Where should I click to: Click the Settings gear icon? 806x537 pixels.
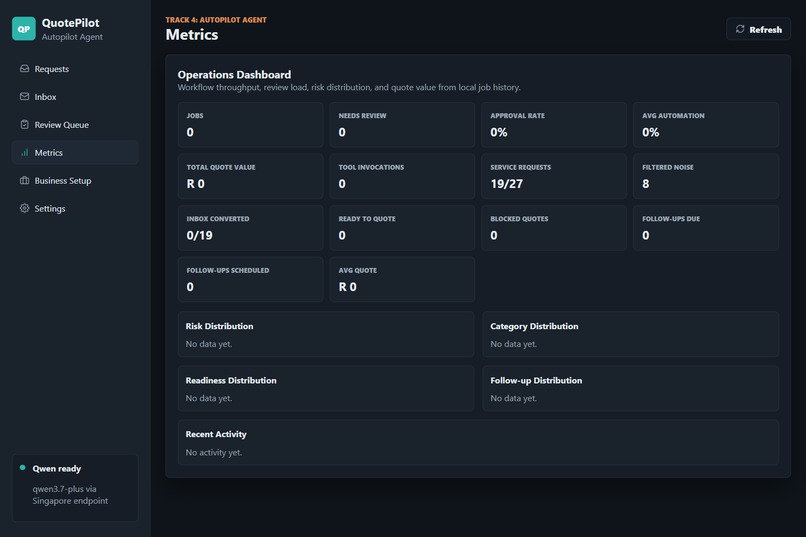24,208
